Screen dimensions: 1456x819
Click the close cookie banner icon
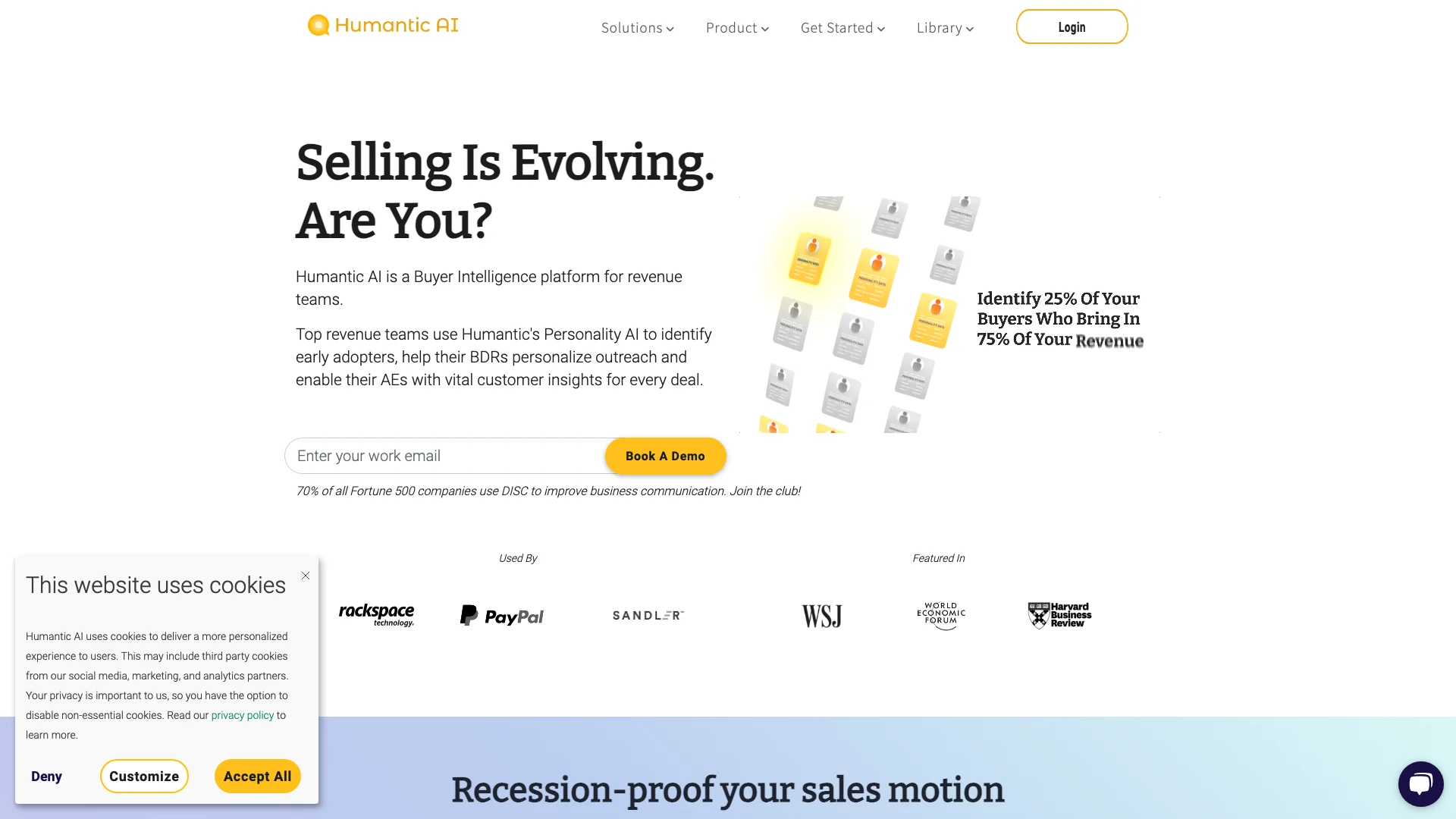[305, 575]
